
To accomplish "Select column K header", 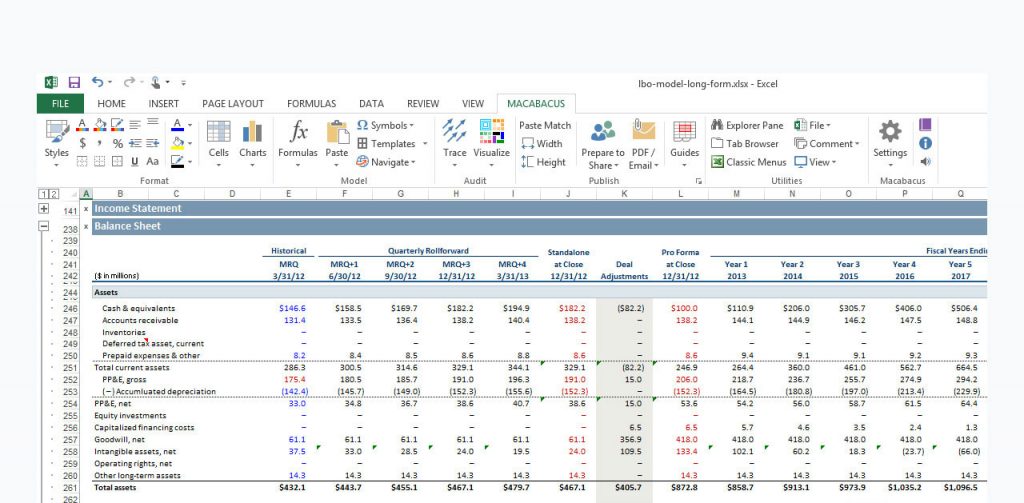I will tap(624, 194).
